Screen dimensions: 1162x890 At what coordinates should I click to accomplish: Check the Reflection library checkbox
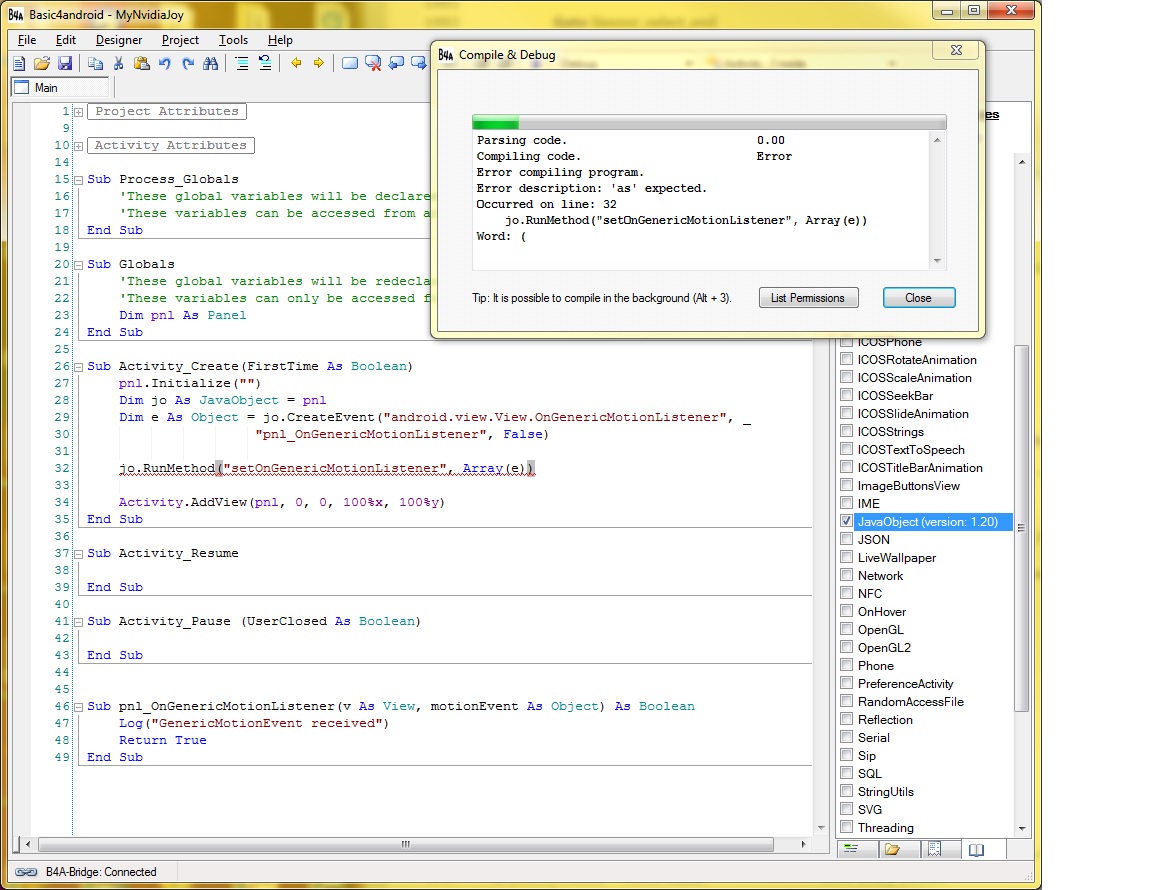(x=847, y=720)
